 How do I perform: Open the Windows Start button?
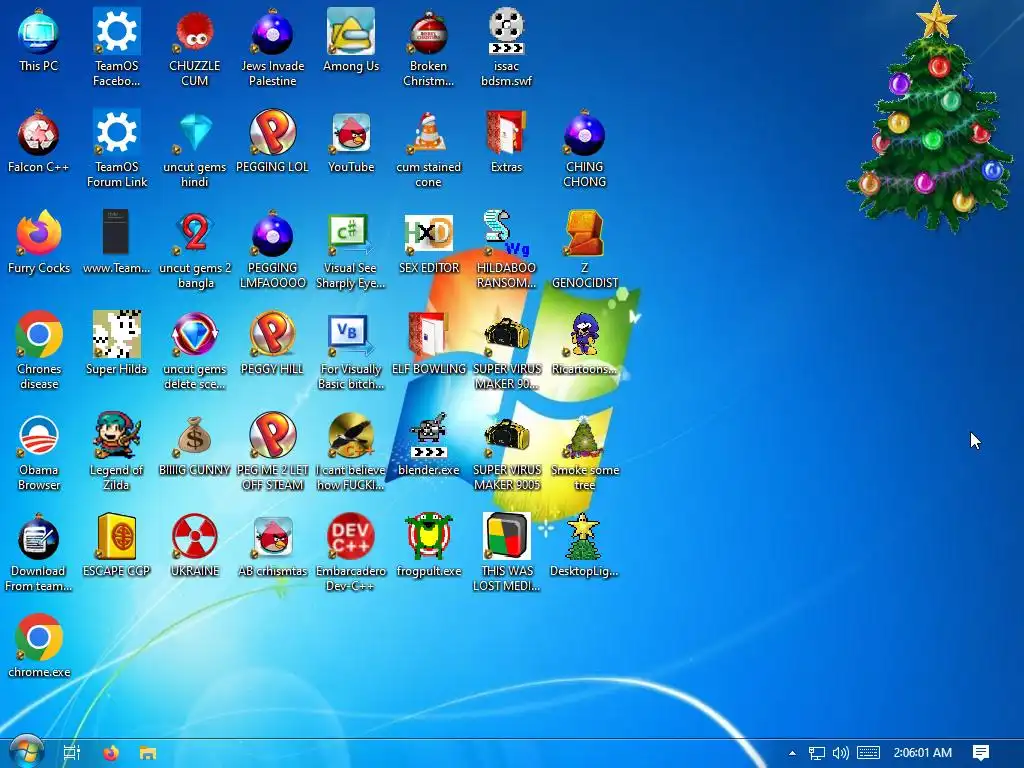[27, 753]
